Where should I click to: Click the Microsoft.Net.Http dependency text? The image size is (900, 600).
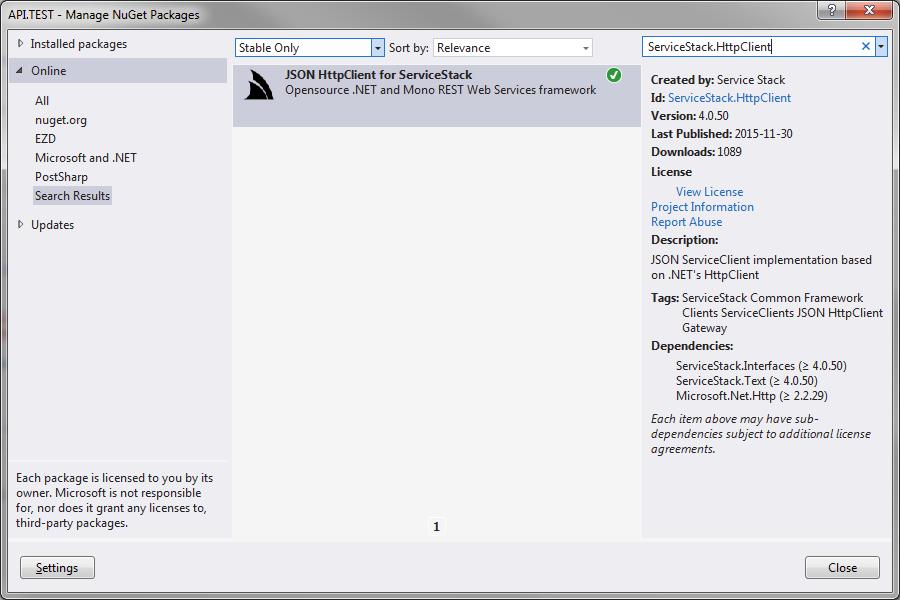(x=751, y=396)
